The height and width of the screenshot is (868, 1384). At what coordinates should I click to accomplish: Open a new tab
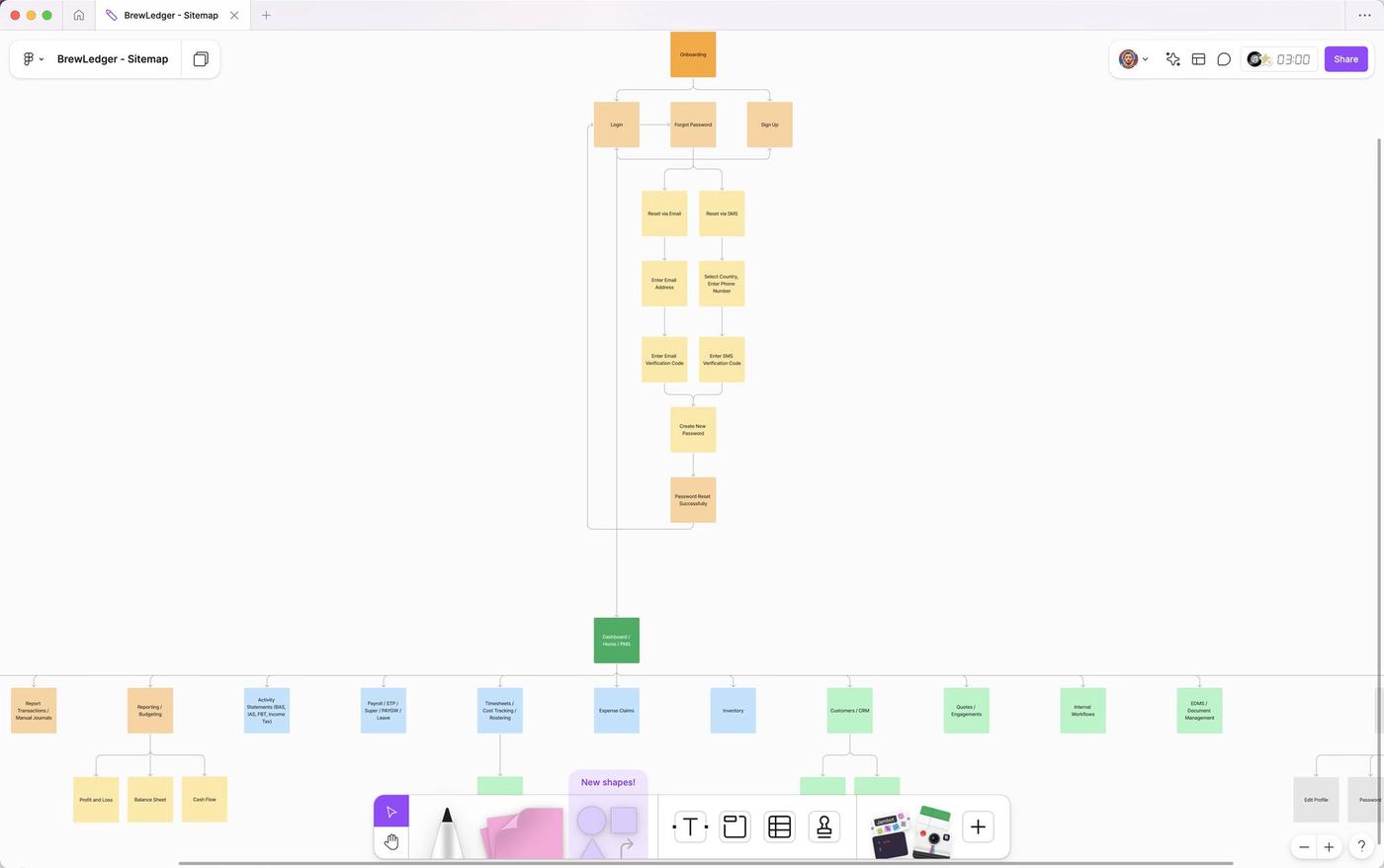tap(266, 15)
